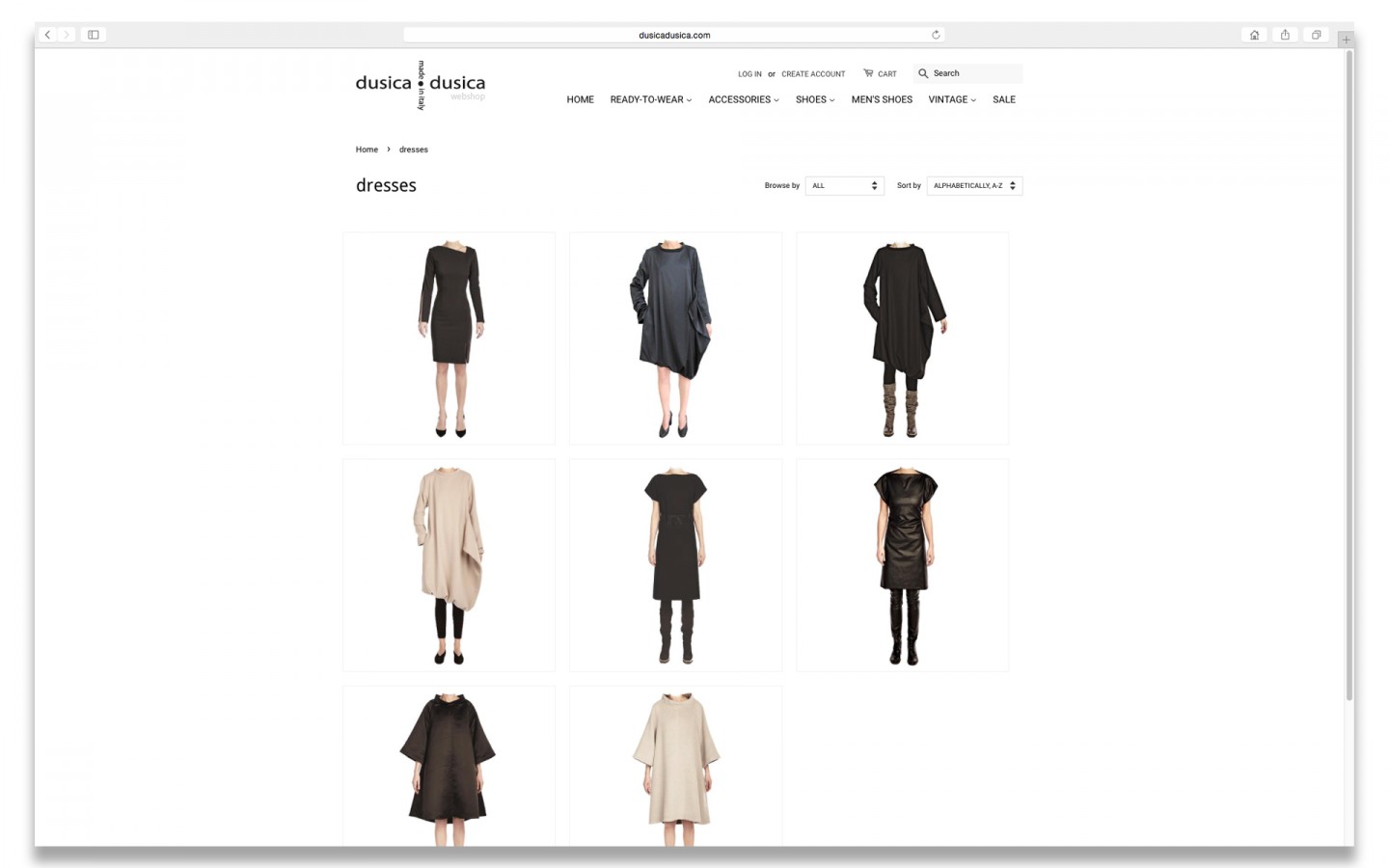Image resolution: width=1389 pixels, height=868 pixels.
Task: Click the Home breadcrumb link
Action: click(x=367, y=149)
